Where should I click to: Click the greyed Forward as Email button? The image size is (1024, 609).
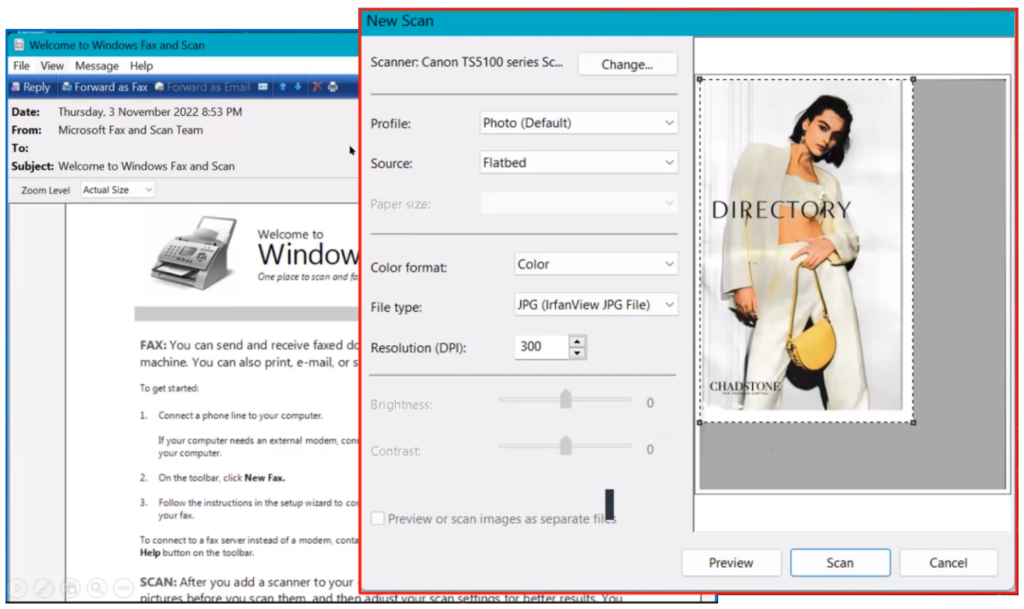[x=202, y=87]
